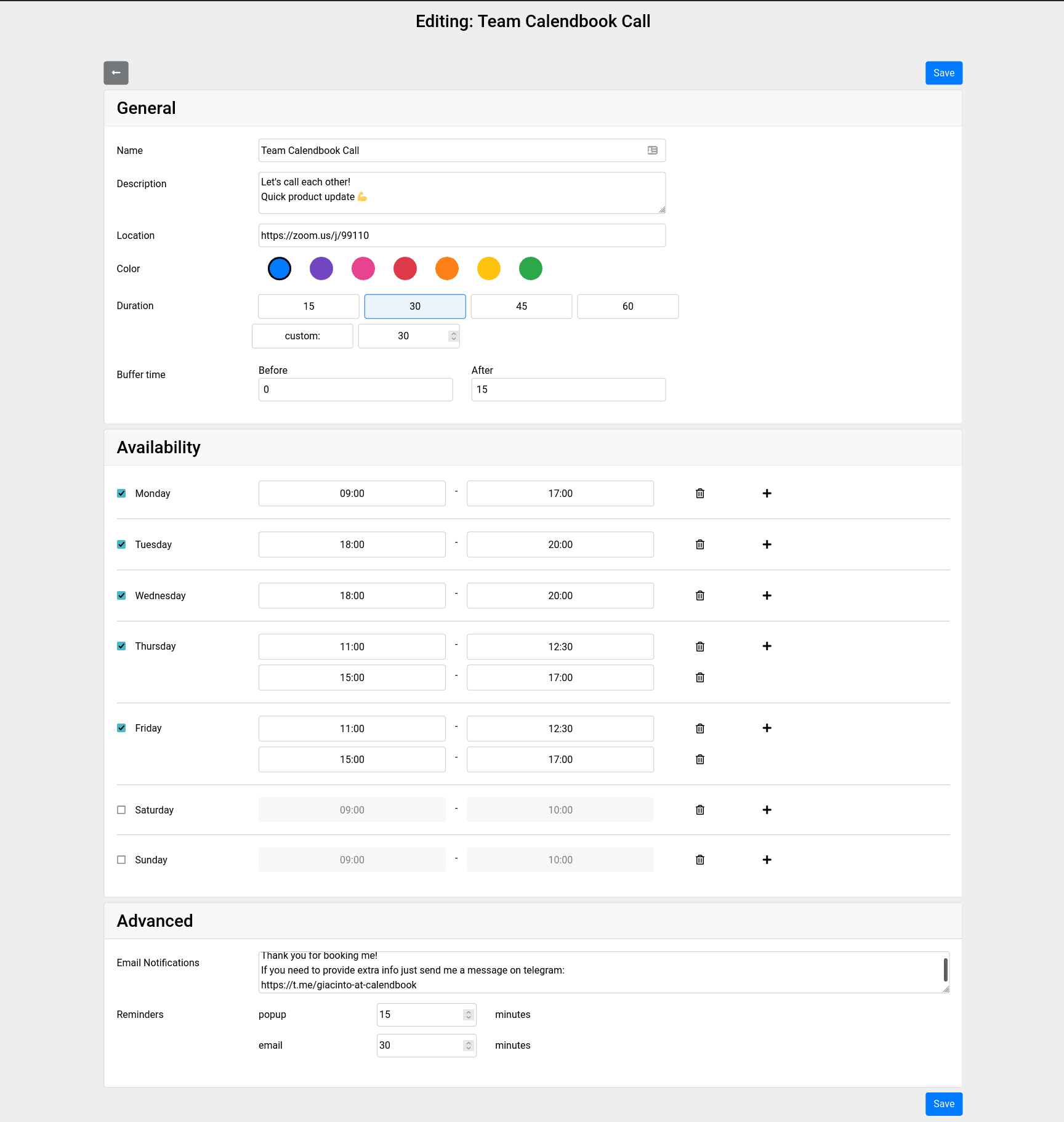Delete Saturday's time slot
This screenshot has width=1064, height=1122.
click(x=699, y=810)
